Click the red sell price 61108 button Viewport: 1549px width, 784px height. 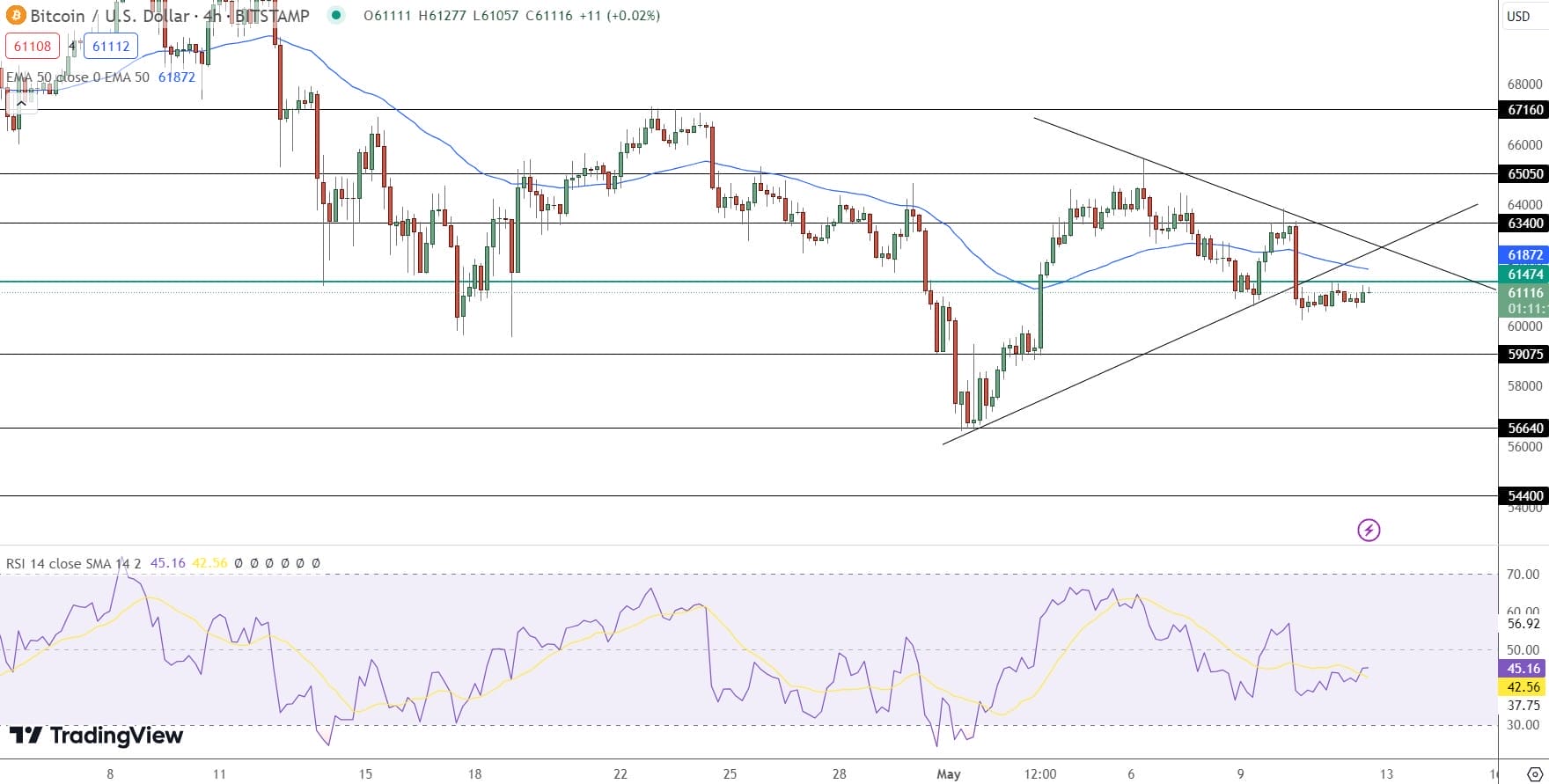point(33,46)
